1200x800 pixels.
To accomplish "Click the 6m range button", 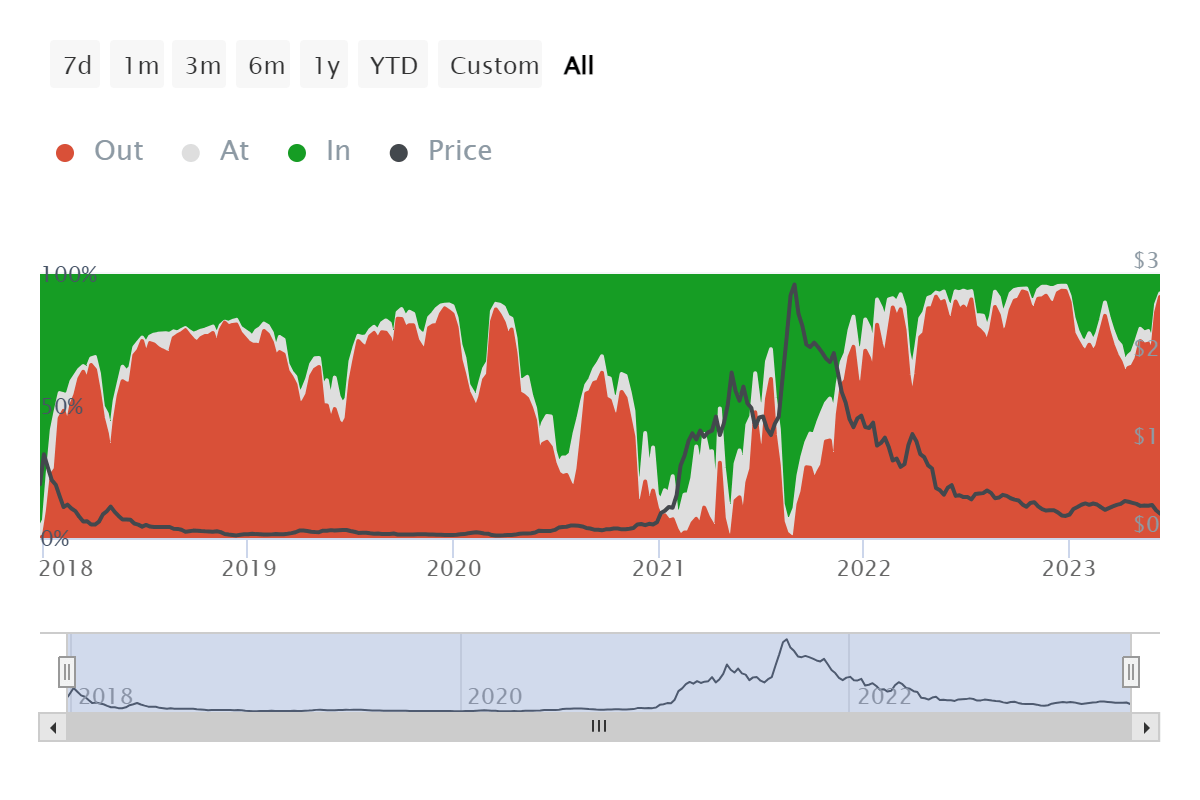I will click(x=263, y=64).
